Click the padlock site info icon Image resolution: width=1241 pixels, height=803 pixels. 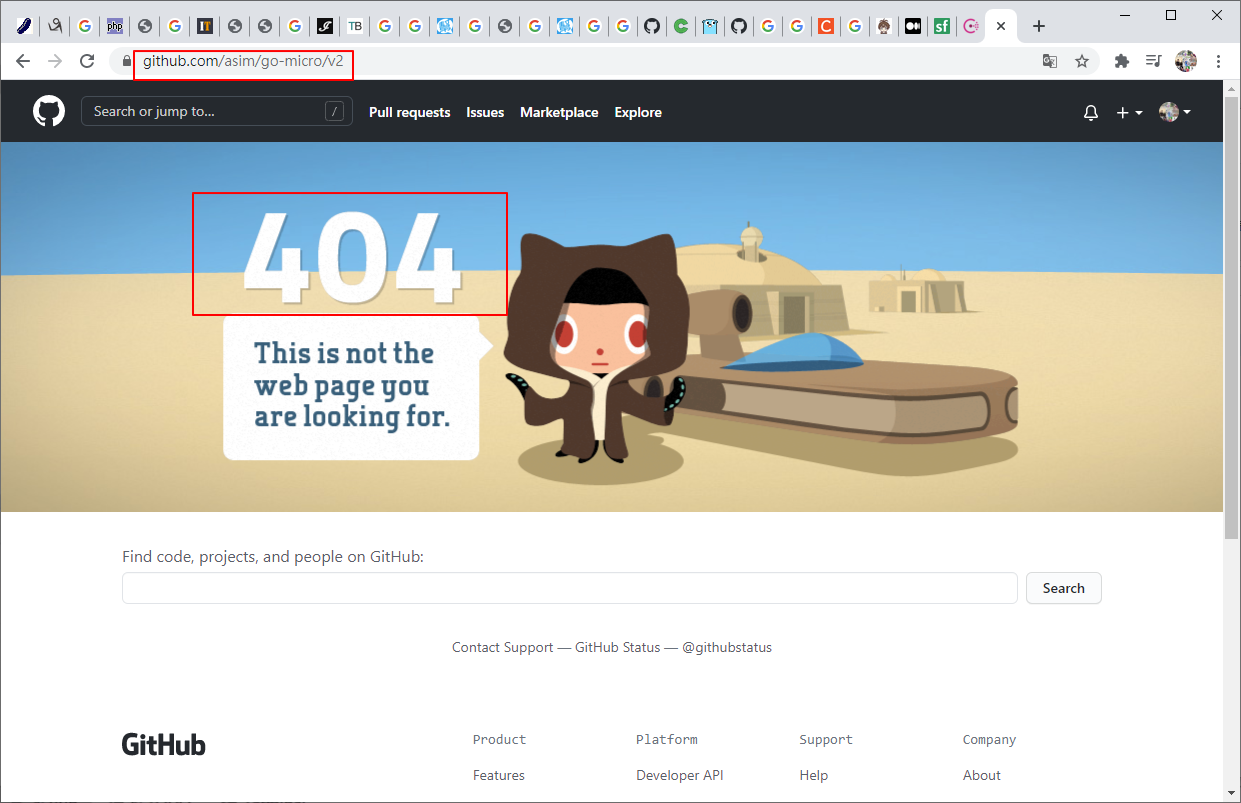pyautogui.click(x=126, y=61)
